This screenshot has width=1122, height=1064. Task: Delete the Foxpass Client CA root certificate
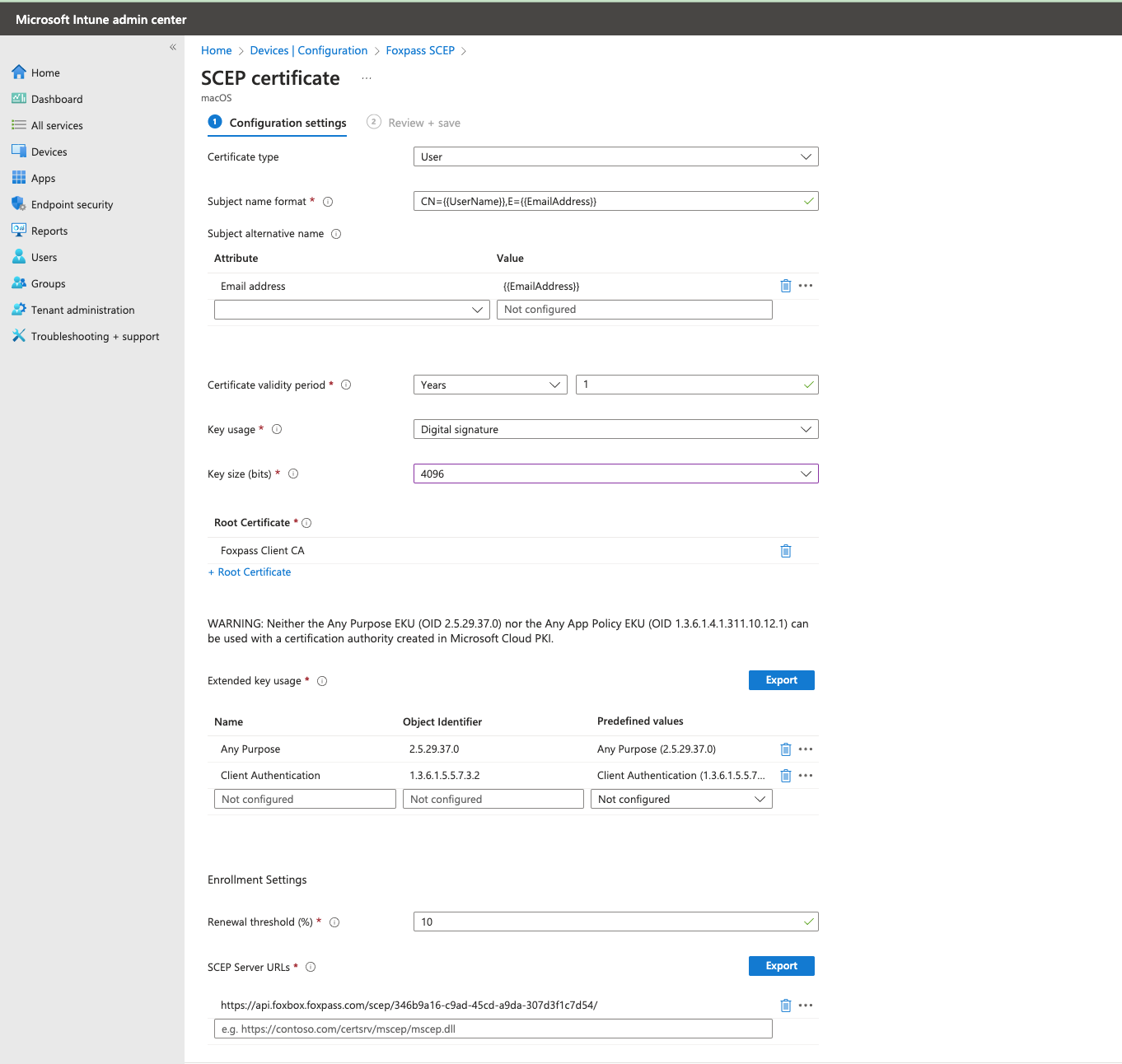tap(786, 551)
